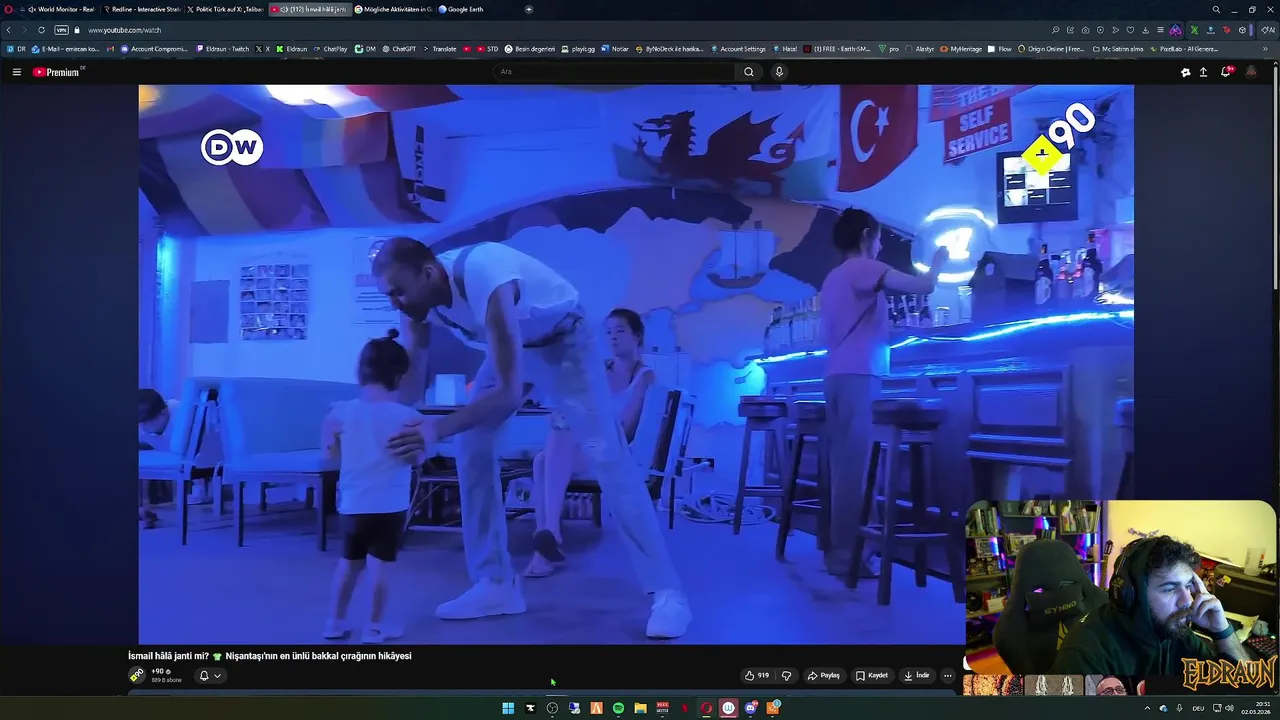Like the video with thumbs up

(756, 675)
